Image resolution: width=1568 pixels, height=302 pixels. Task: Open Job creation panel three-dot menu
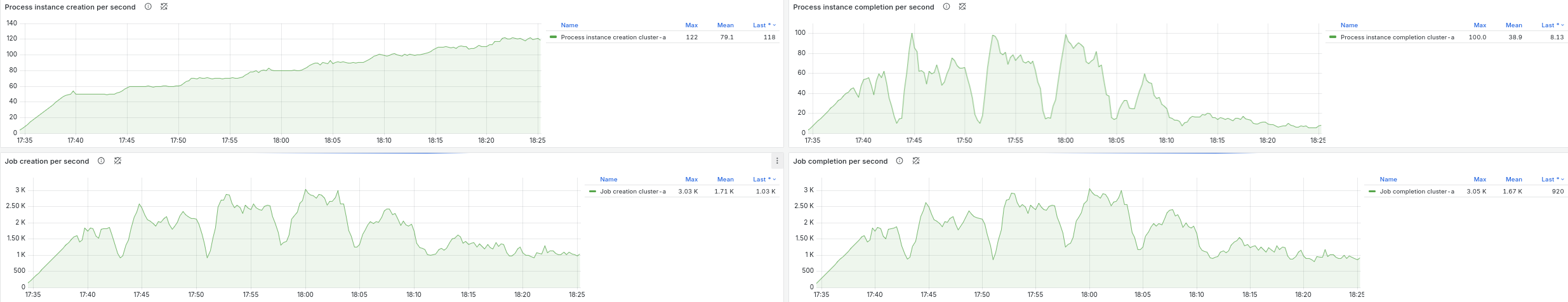coord(777,161)
